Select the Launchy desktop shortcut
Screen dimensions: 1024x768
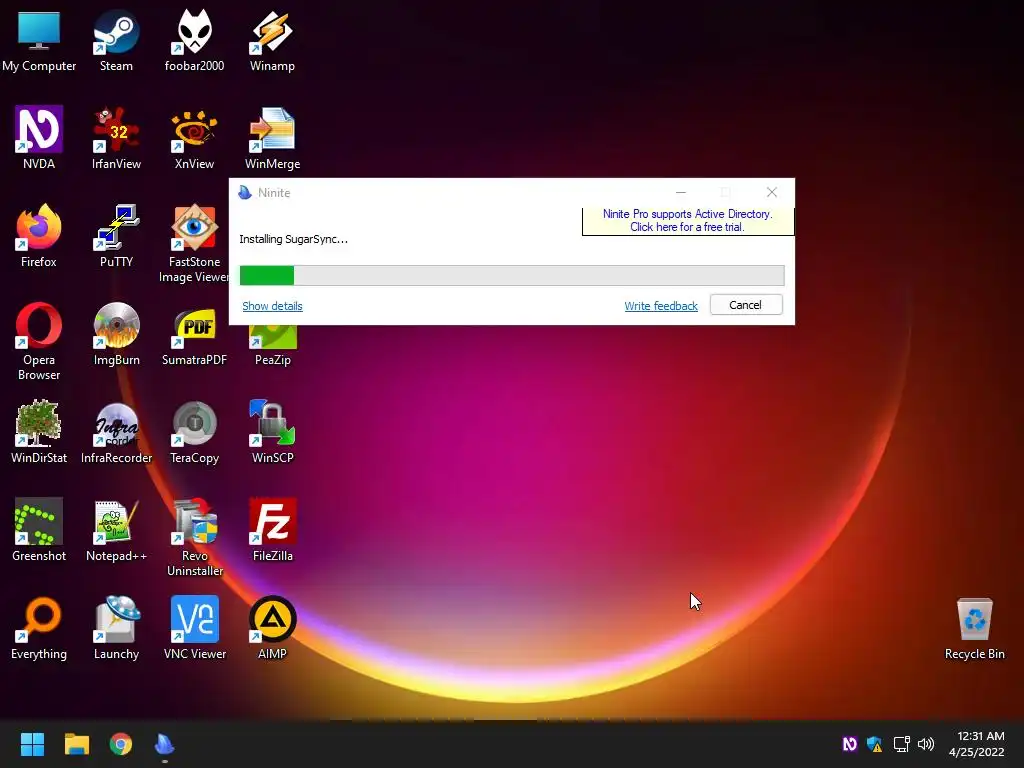click(116, 628)
